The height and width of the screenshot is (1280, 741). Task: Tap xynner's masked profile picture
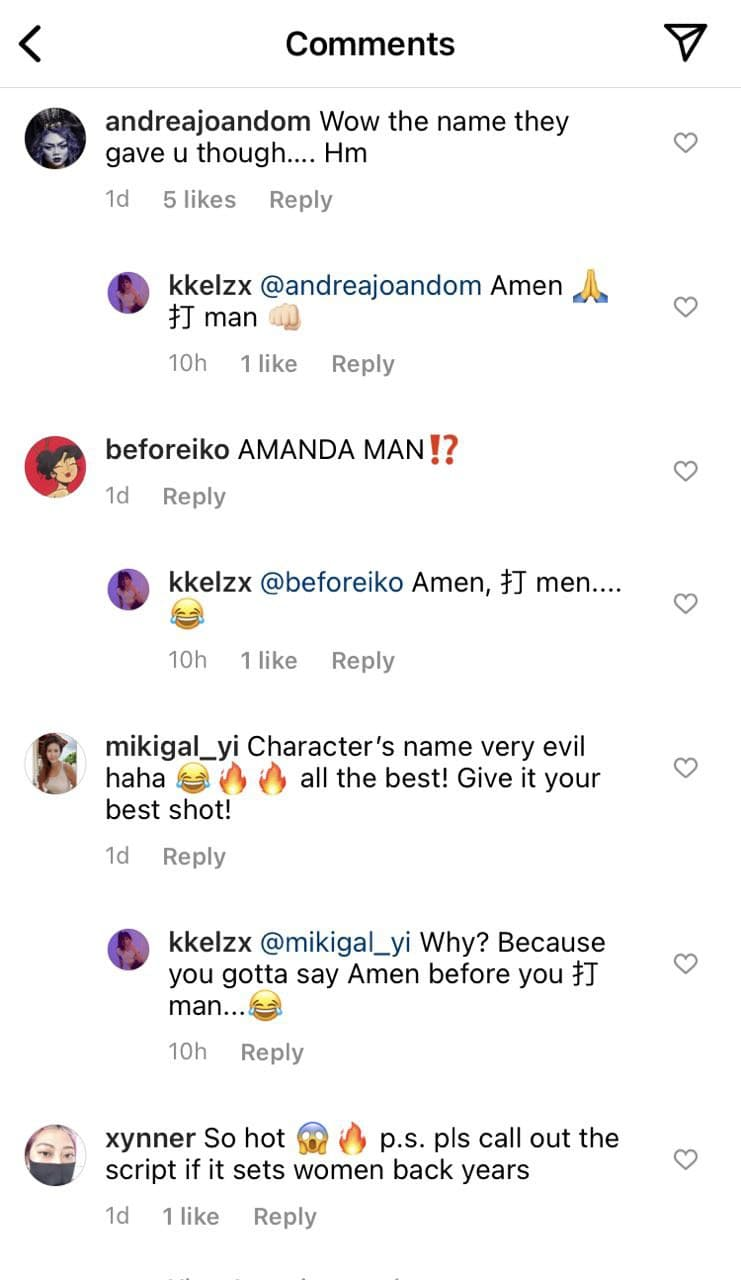tap(55, 1155)
